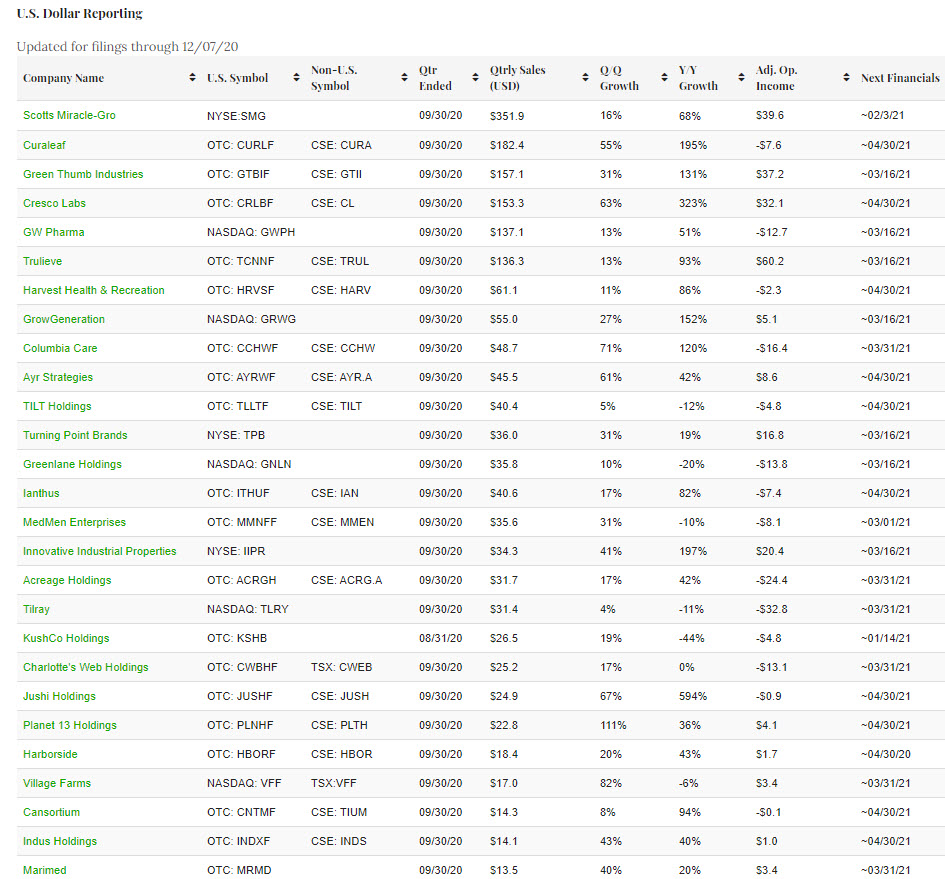
Task: Open Harvest Health & Recreation link
Action: tap(93, 290)
